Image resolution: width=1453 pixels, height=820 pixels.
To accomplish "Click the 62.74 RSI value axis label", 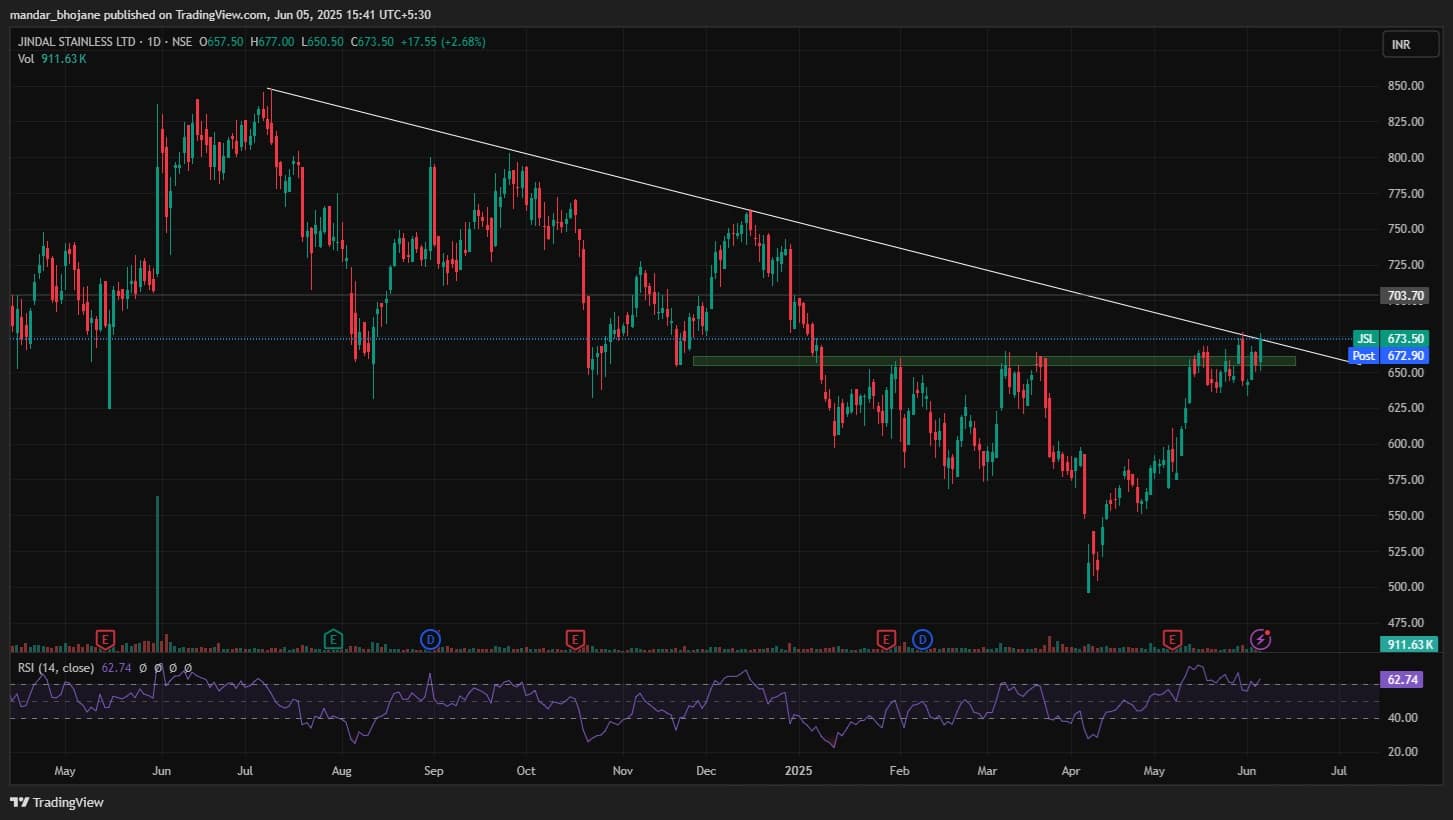I will pyautogui.click(x=1400, y=680).
